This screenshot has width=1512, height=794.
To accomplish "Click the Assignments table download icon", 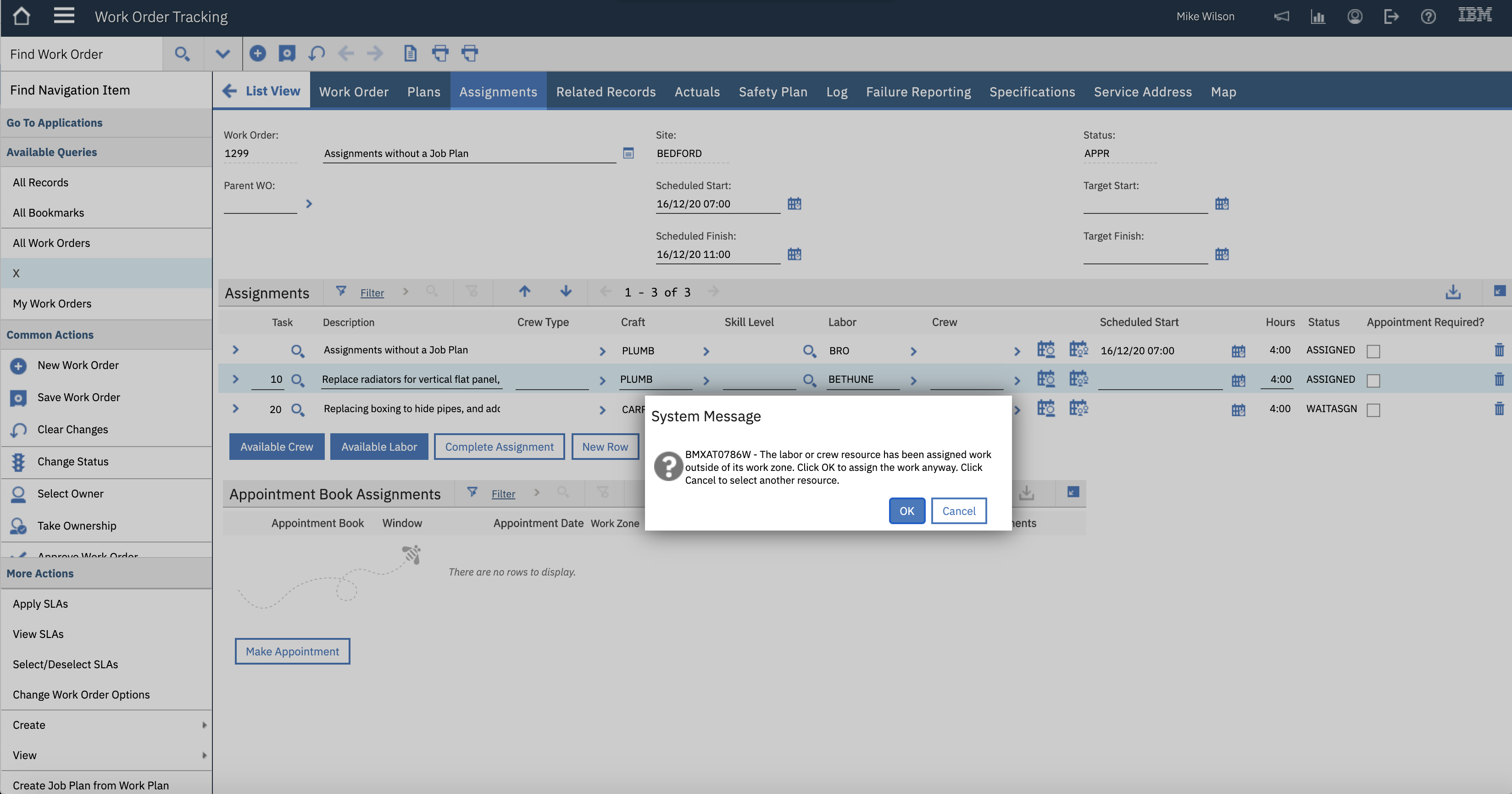I will point(1453,292).
